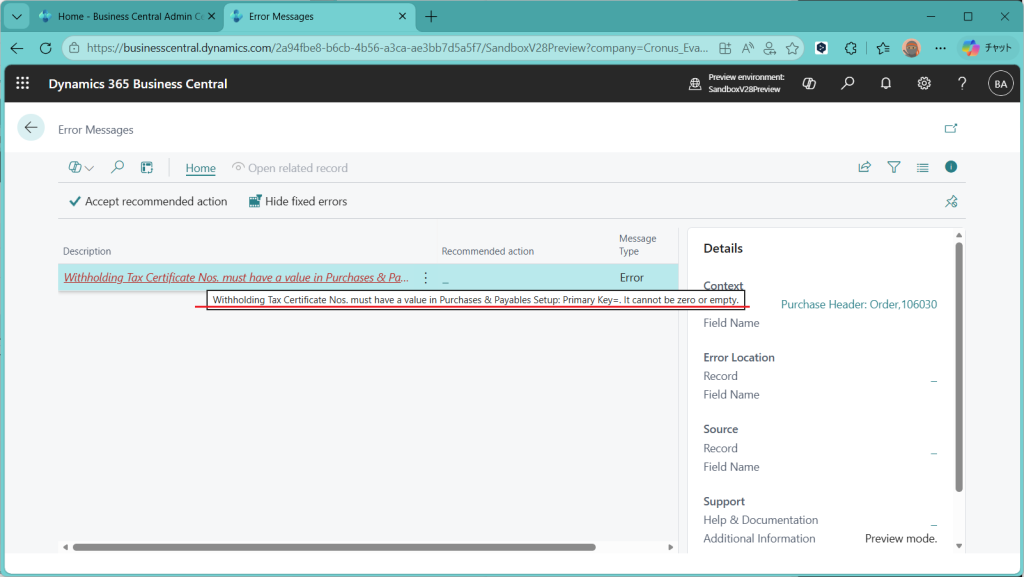Screen dimensions: 1024x577
Task: Click the Help question mark icon
Action: pos(962,84)
